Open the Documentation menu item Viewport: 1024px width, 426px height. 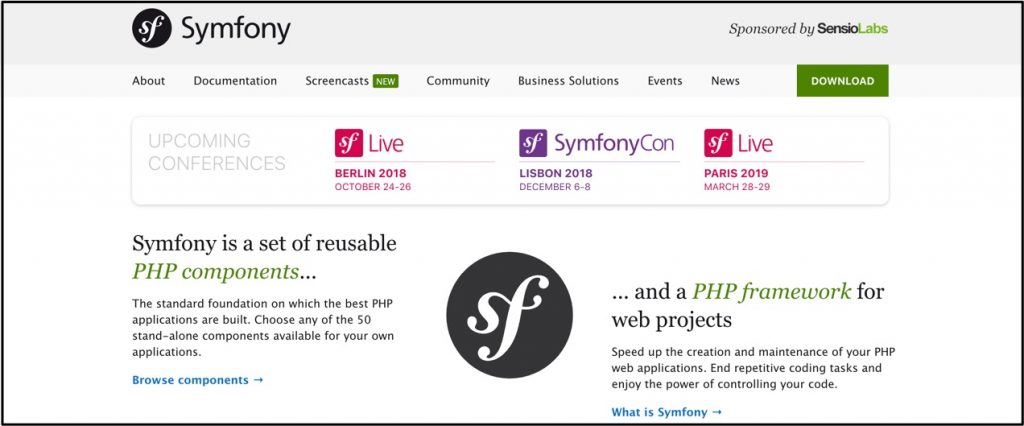(235, 81)
